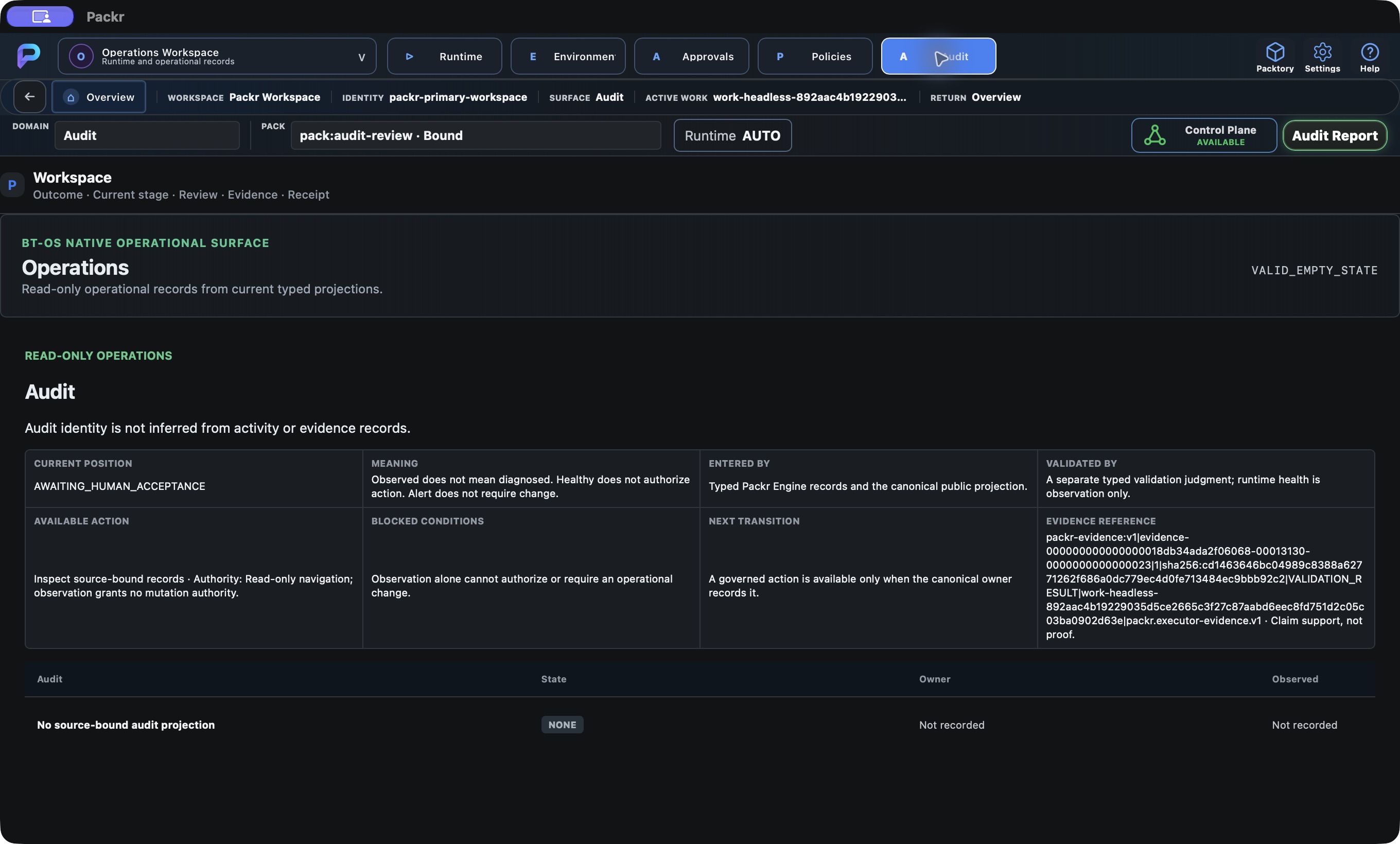
Task: Click the READ-ONLY OPERATIONS heading
Action: [x=98, y=356]
